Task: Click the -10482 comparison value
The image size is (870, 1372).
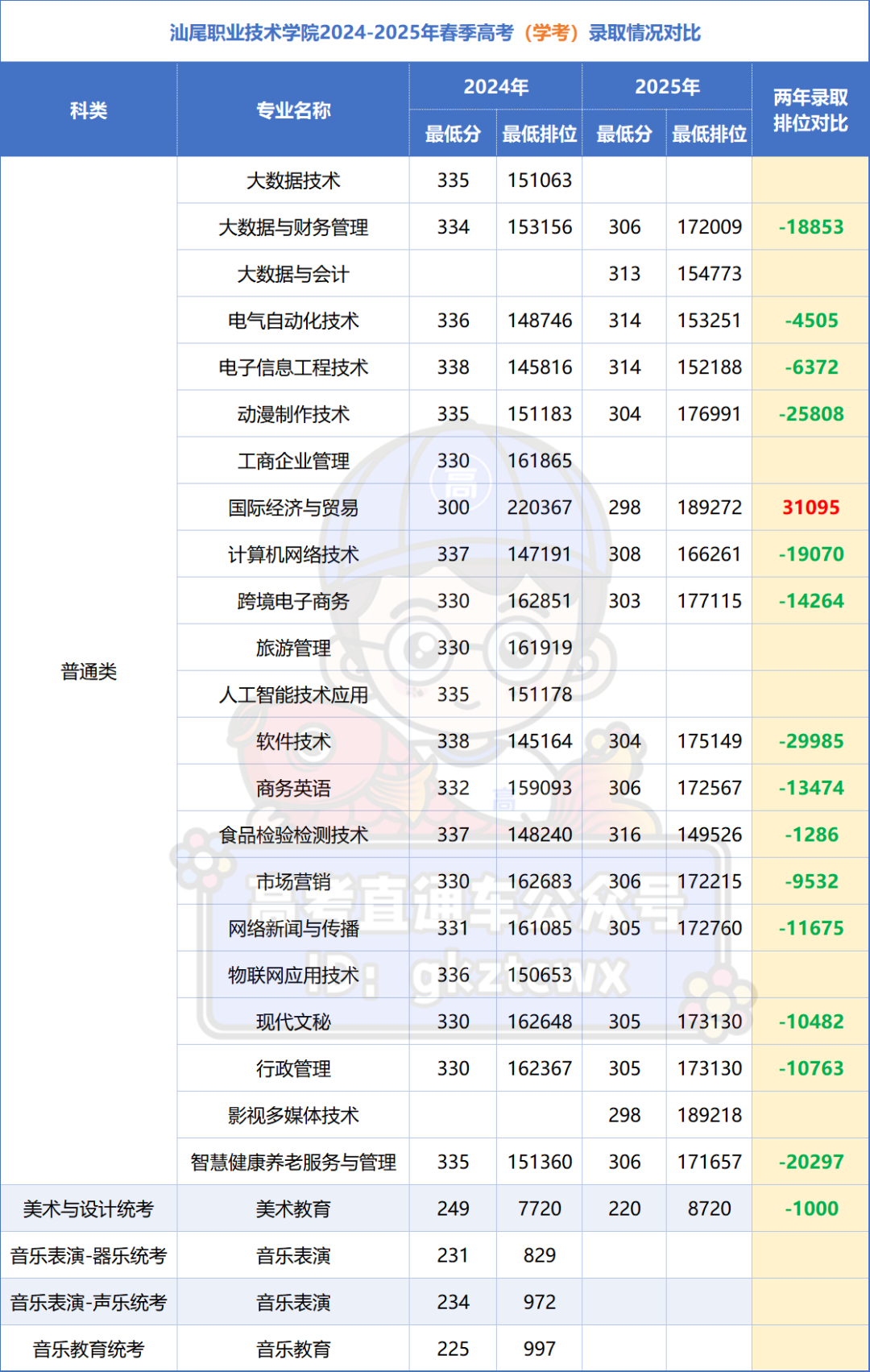Action: click(810, 1022)
